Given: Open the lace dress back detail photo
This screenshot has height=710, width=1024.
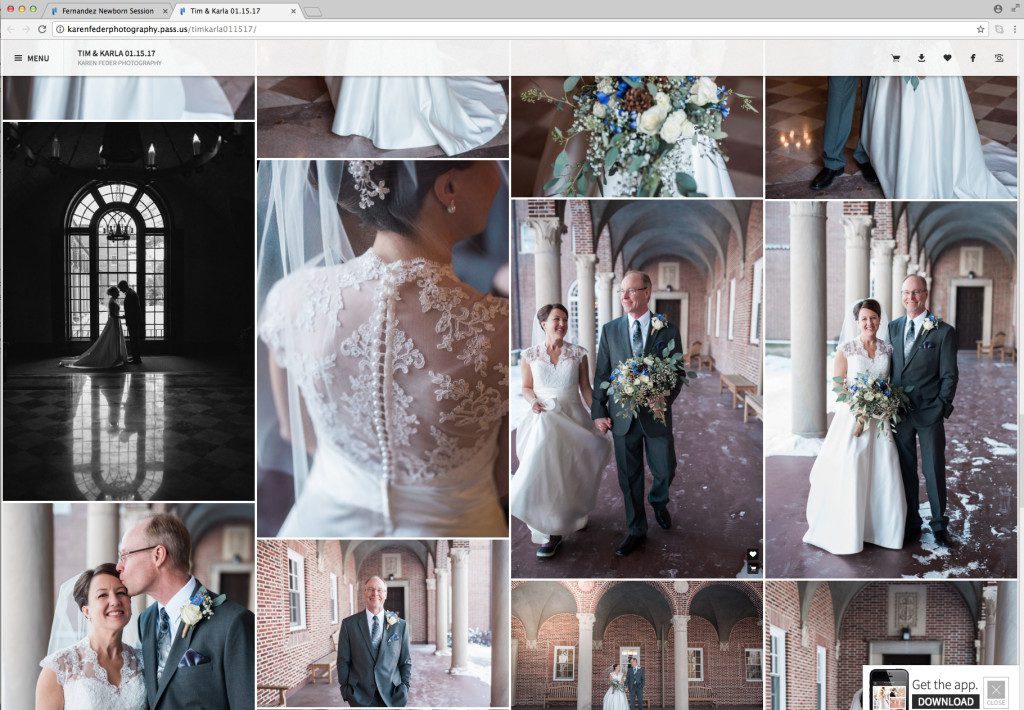Looking at the screenshot, I should 382,348.
